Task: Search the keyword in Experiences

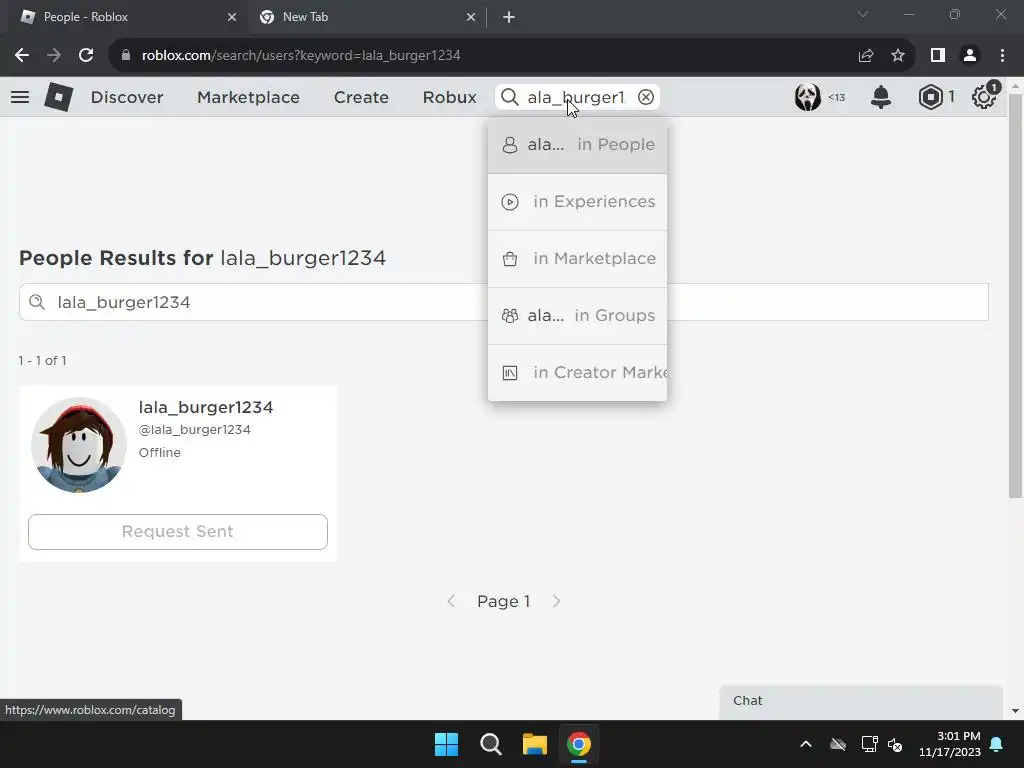Action: pos(577,202)
